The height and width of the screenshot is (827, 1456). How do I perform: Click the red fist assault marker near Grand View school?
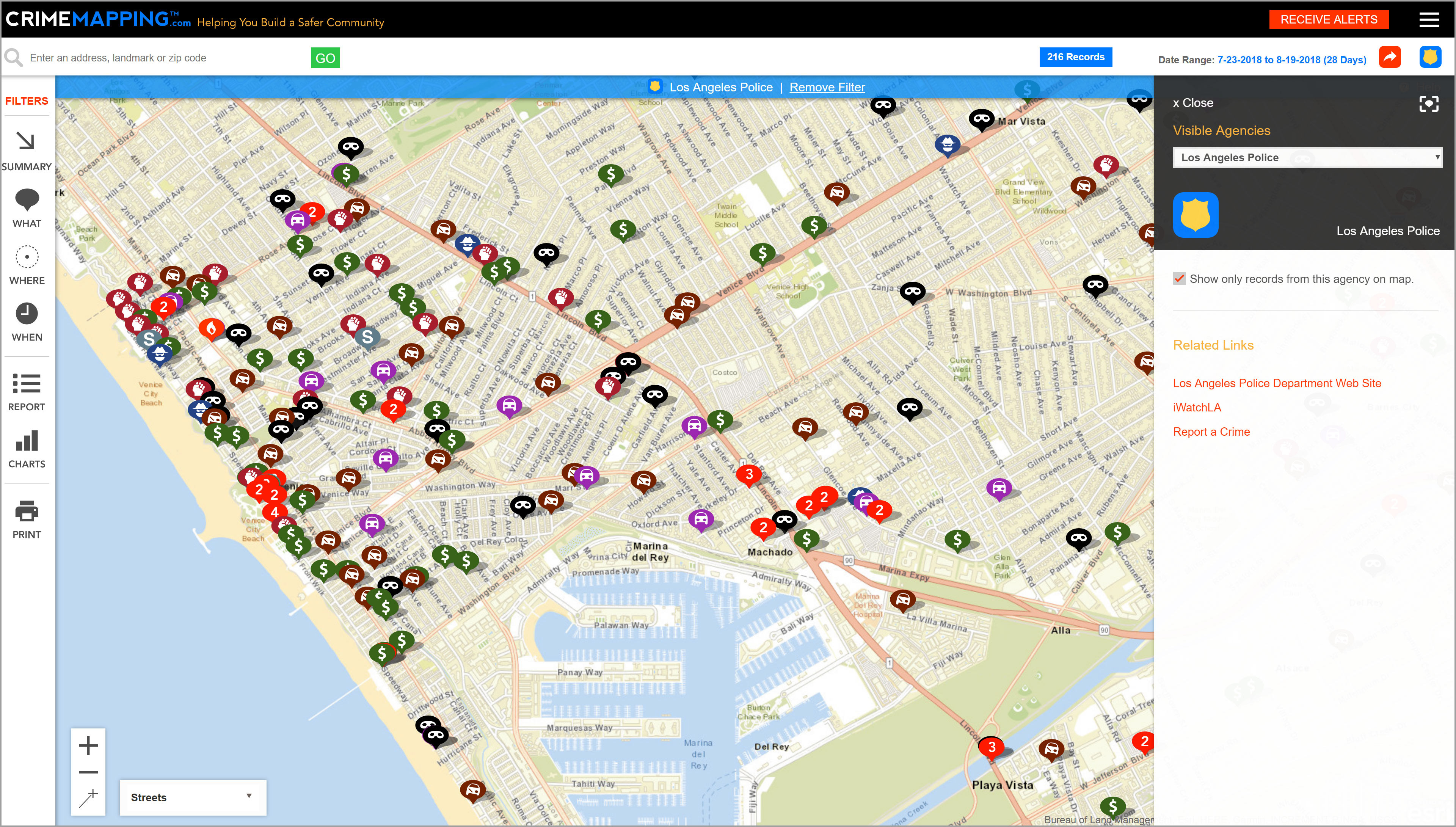(x=1106, y=166)
